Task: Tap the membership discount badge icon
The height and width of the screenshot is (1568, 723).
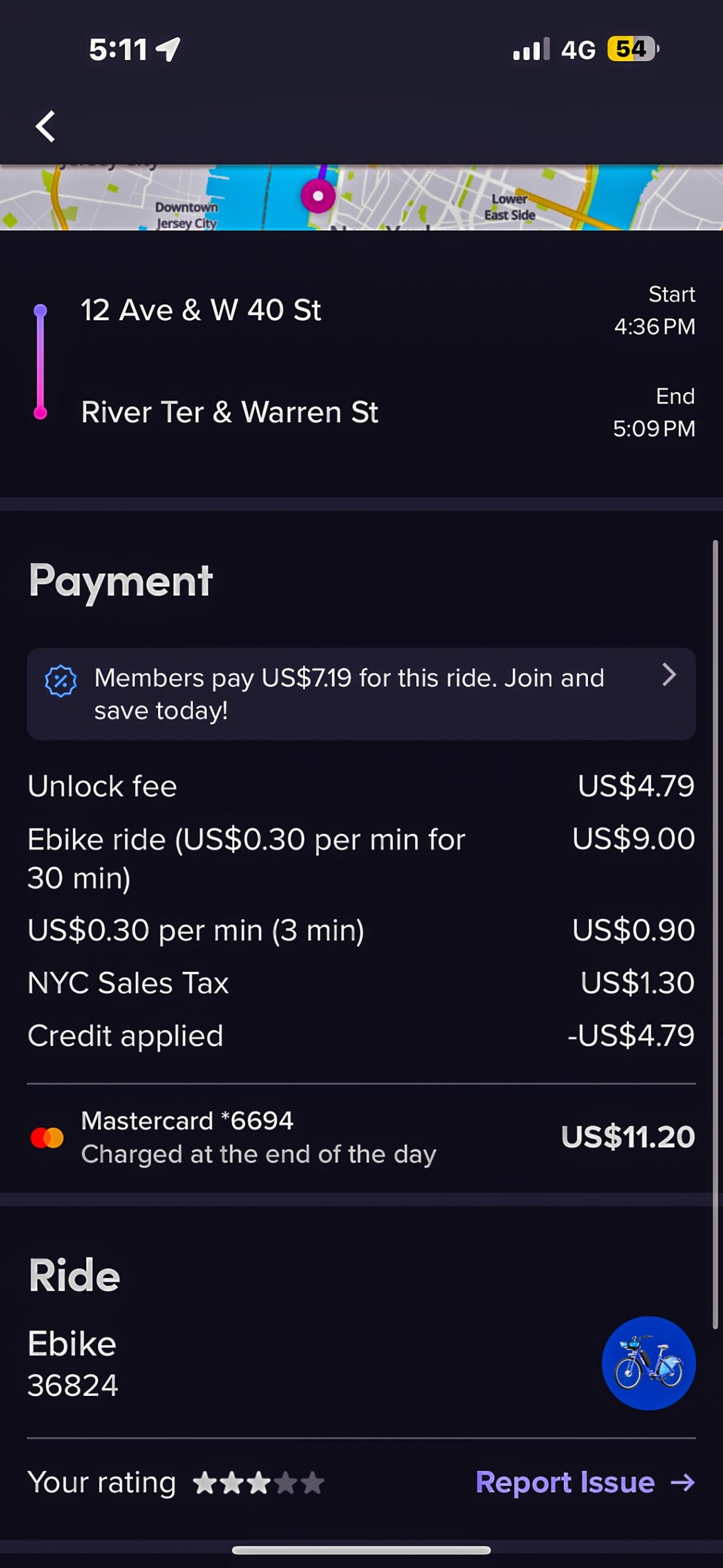Action: coord(61,681)
